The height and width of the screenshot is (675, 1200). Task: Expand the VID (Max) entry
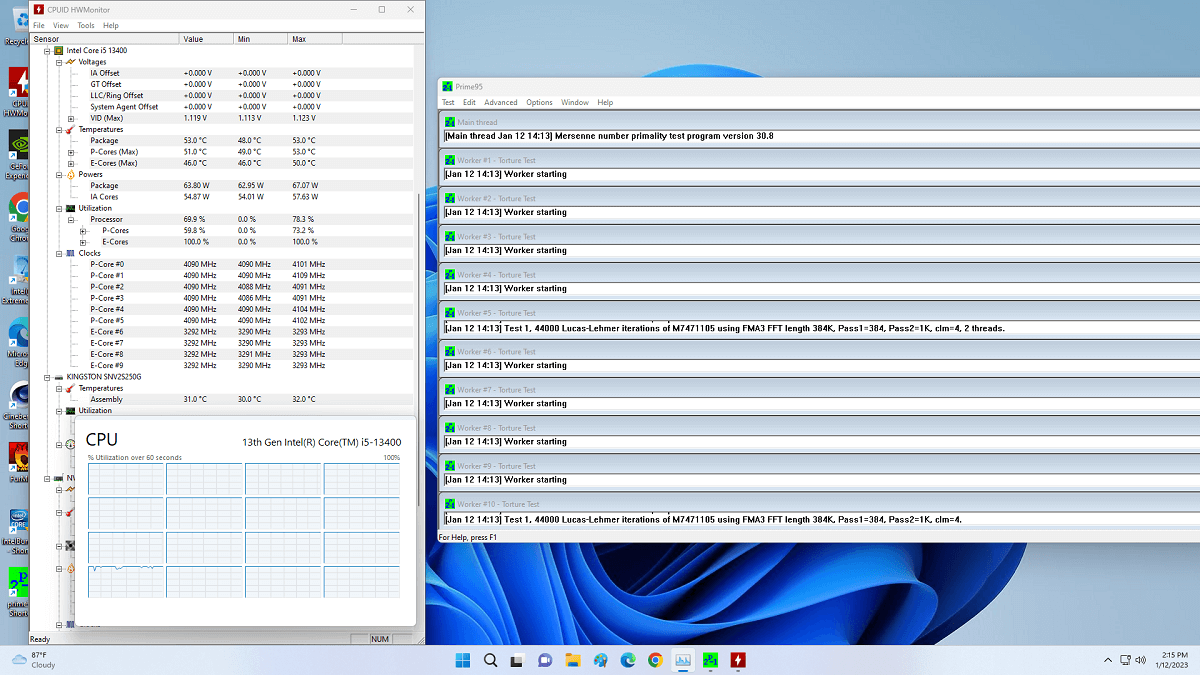click(x=71, y=118)
